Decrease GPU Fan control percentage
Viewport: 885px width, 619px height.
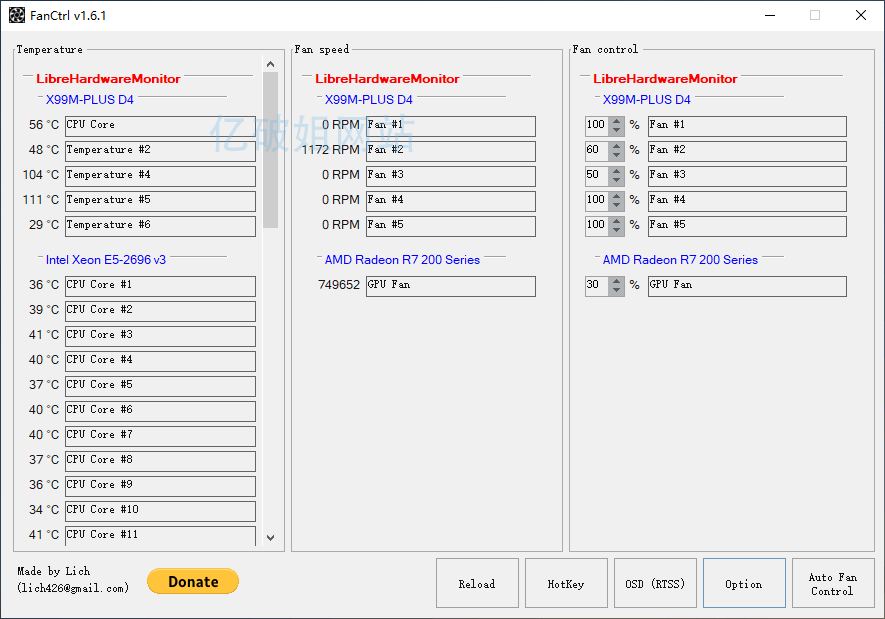(x=617, y=291)
